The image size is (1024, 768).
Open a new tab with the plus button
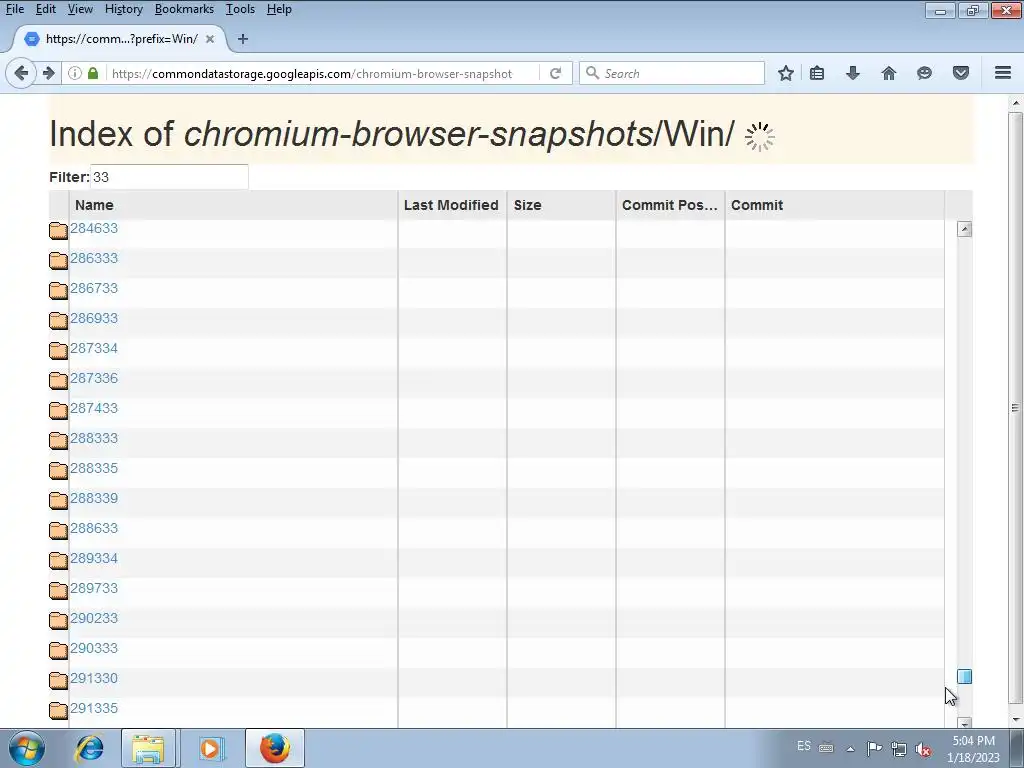point(243,39)
